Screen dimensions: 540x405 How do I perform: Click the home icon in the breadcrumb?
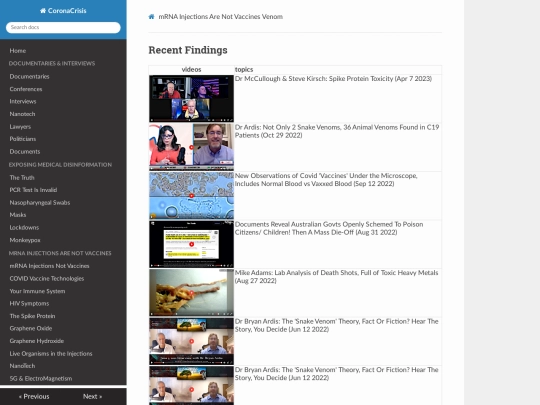(x=151, y=17)
